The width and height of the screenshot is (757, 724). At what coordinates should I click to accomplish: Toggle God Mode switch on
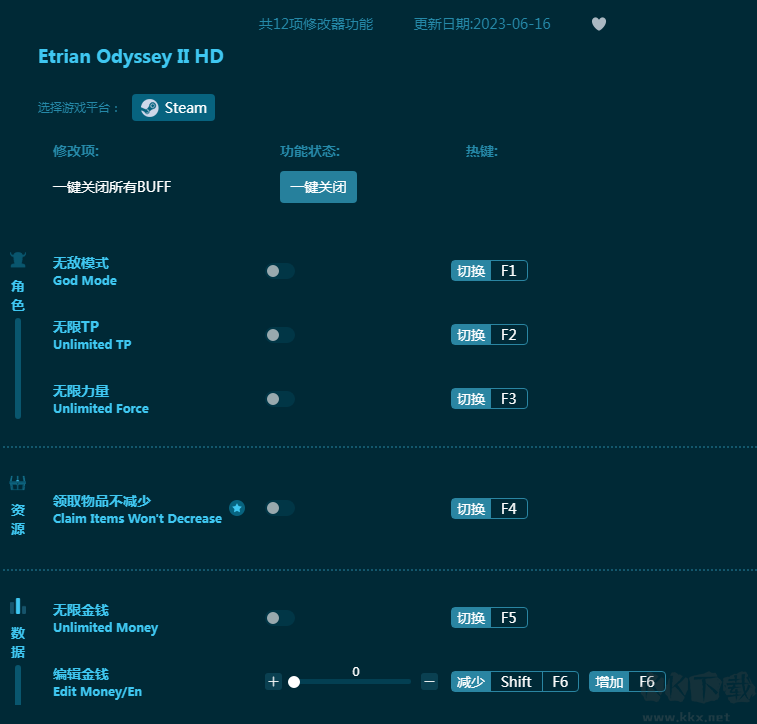coord(280,271)
